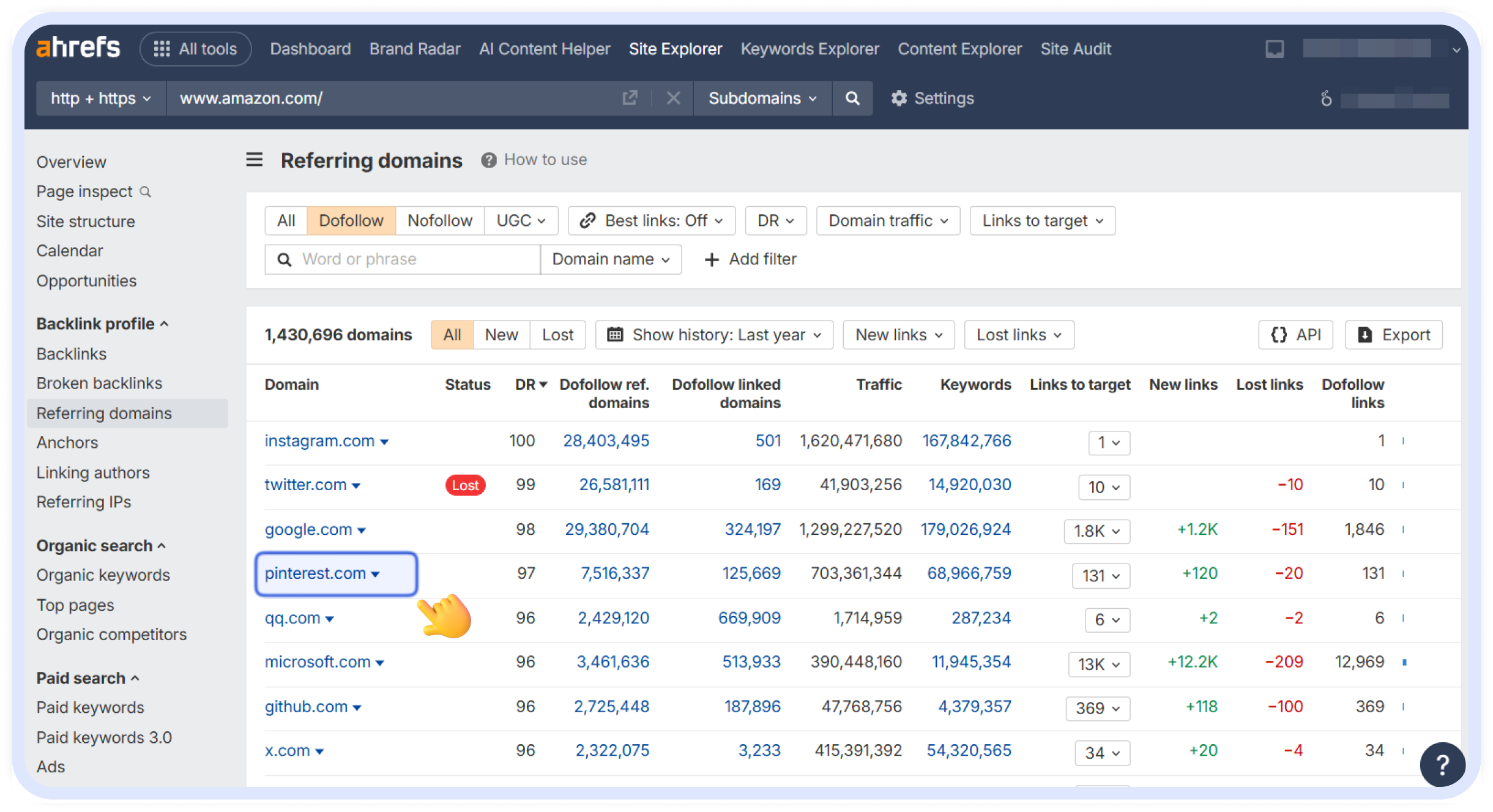The height and width of the screenshot is (812, 1493).
Task: Switch domains view to Lost only
Action: (x=557, y=335)
